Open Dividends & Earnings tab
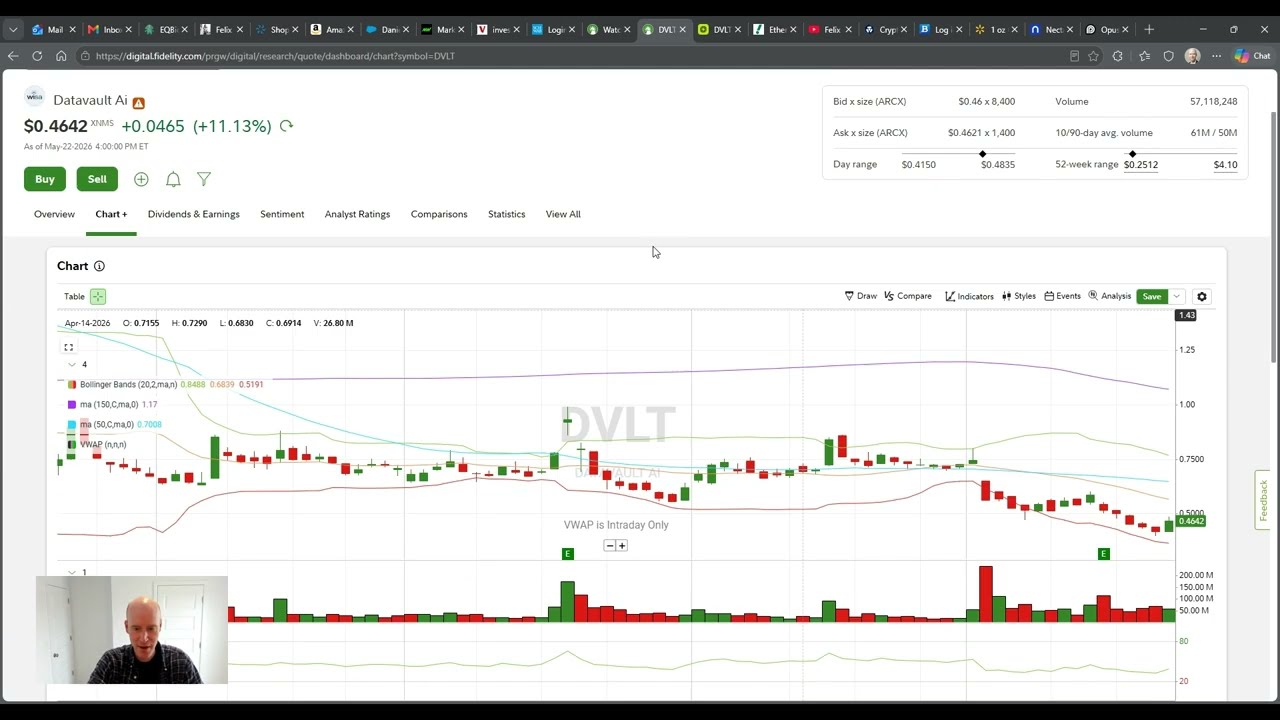 (194, 214)
